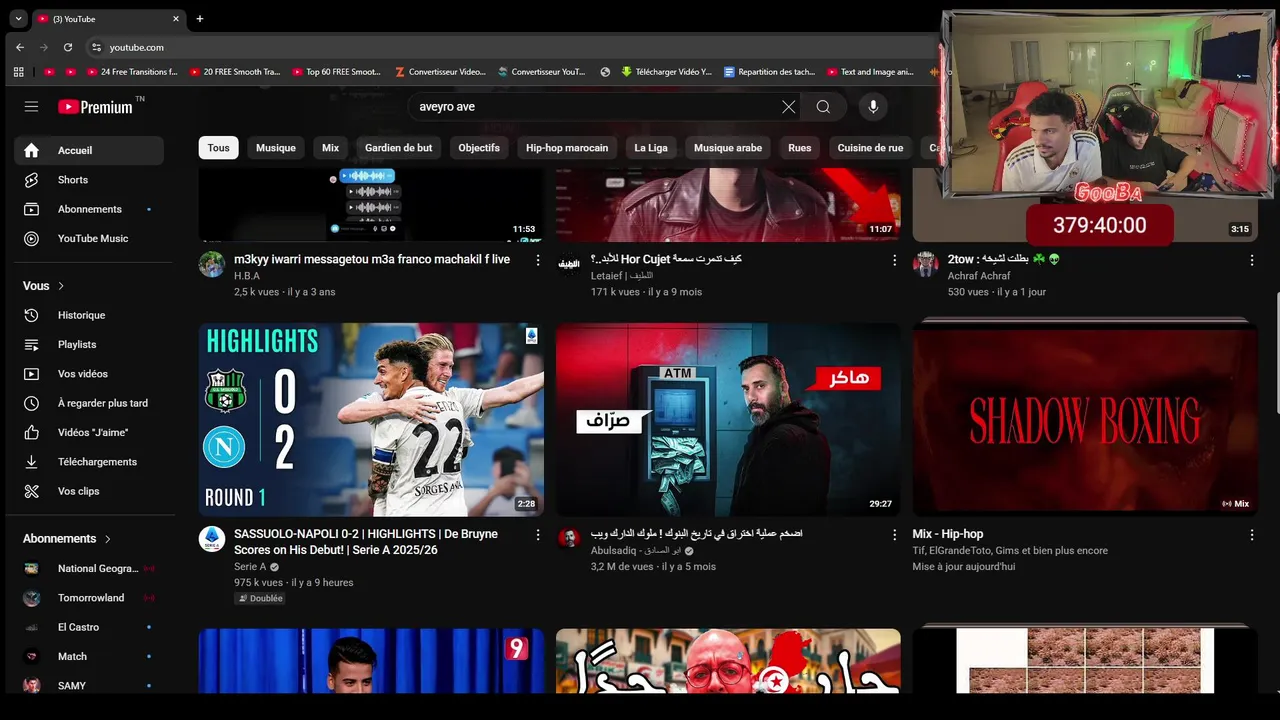Open the H.B.A channel name link

click(x=247, y=276)
